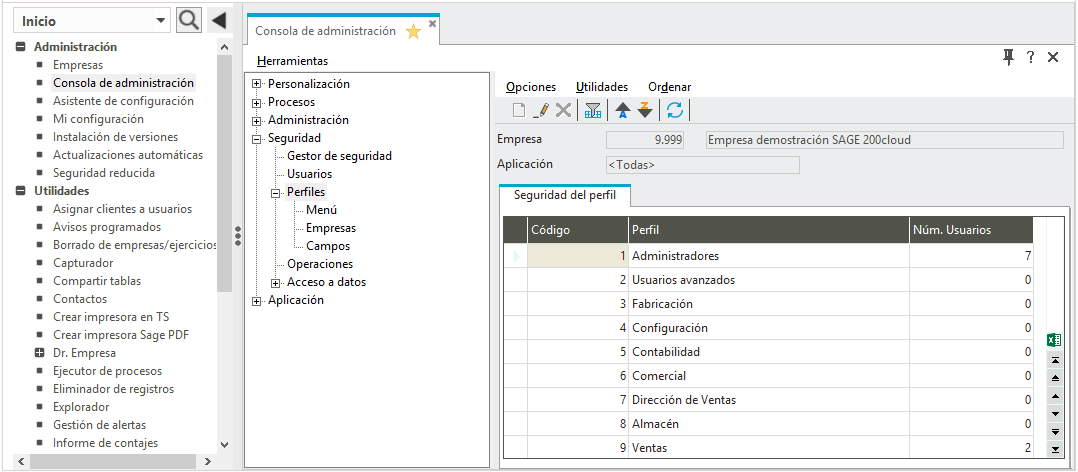Screen dimensions: 1078x472
Task: Jump to first record in grid navigator
Action: [x=1055, y=361]
